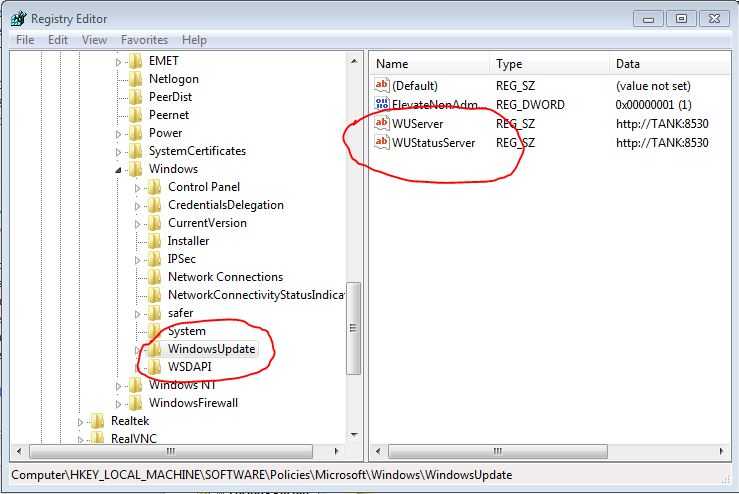Sort values by Type column header
739x494 pixels.
click(x=550, y=64)
